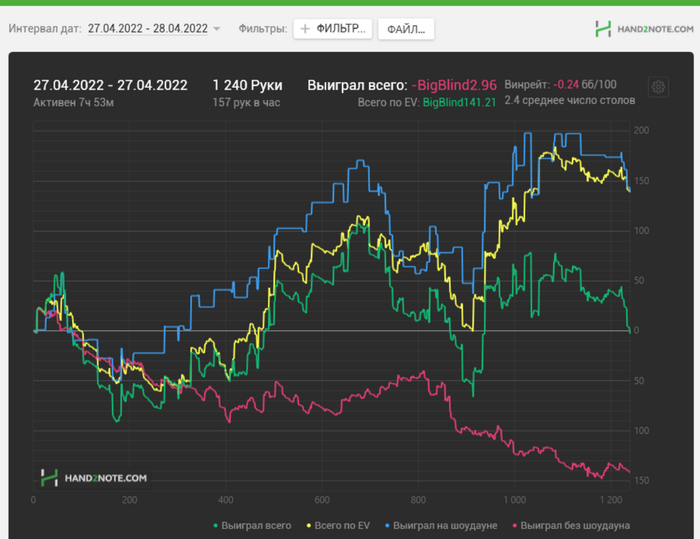Add a new filter with ФИЛЬТР button
Image resolution: width=700 pixels, height=539 pixels.
[333, 29]
